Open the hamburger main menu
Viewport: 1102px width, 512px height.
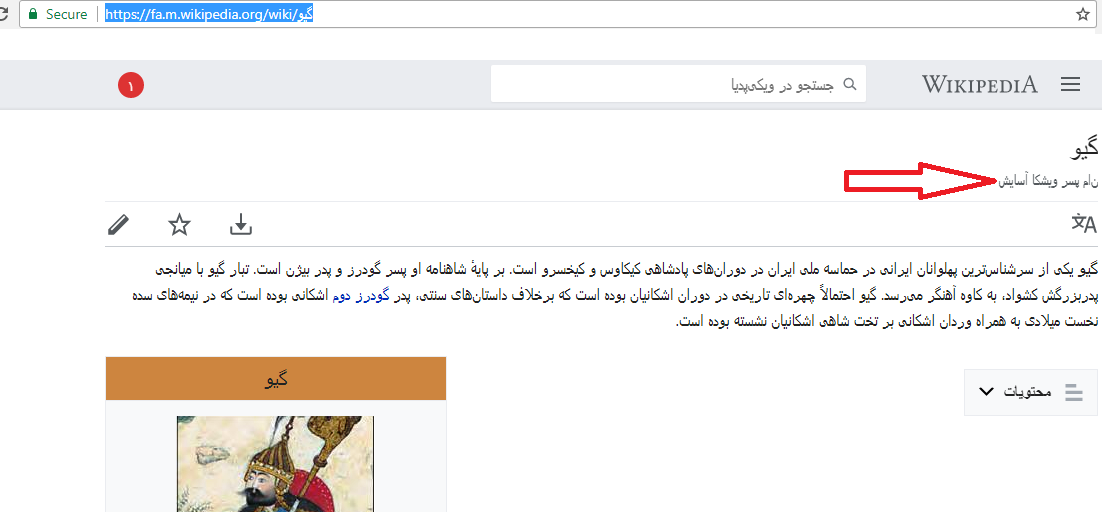(1070, 84)
